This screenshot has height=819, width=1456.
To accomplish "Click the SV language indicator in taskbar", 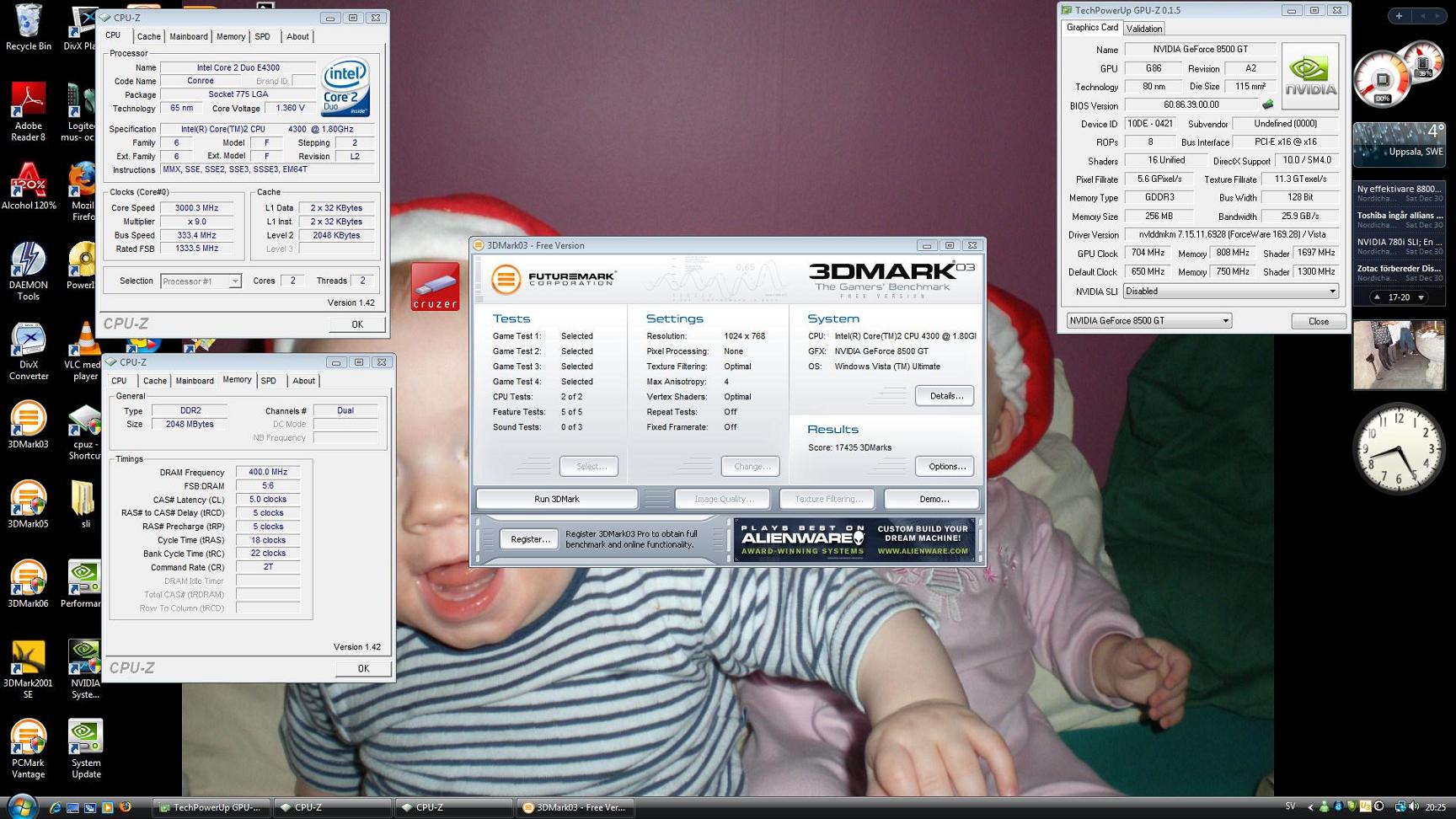I will pos(1290,806).
